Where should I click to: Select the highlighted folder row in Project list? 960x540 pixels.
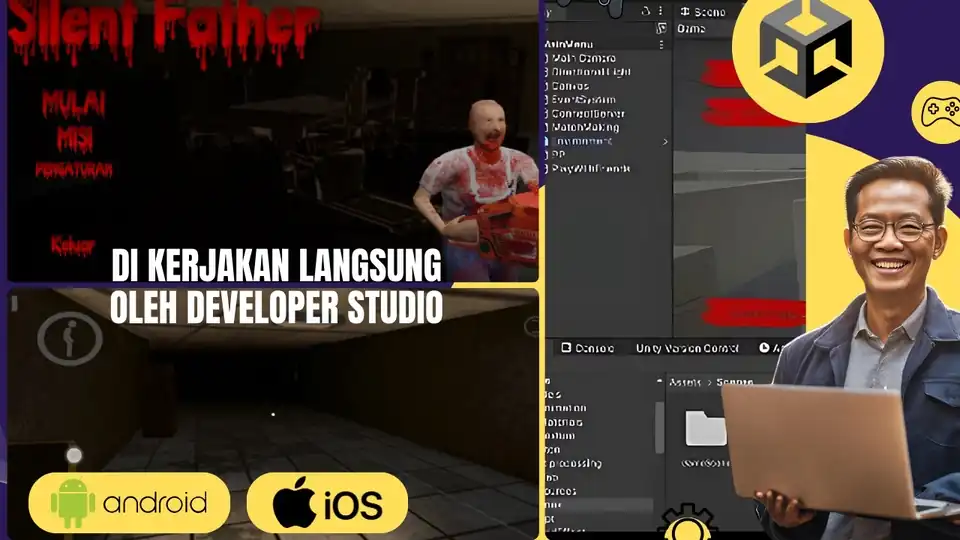click(x=599, y=504)
